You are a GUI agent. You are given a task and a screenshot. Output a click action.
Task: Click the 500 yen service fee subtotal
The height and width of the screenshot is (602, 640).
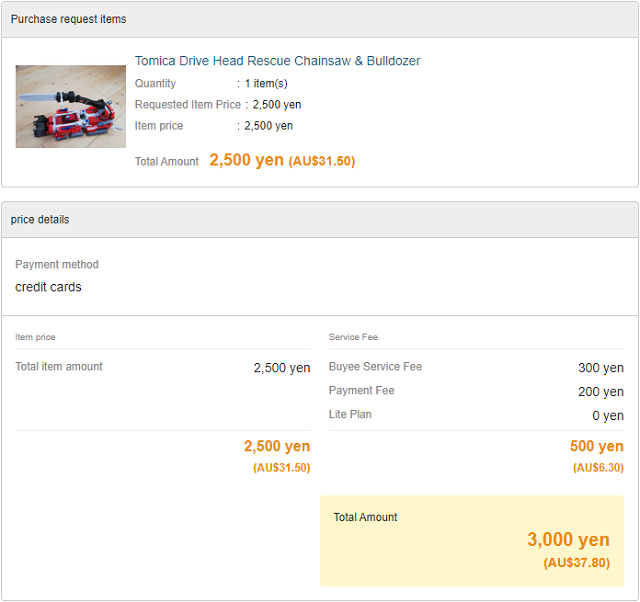pyautogui.click(x=597, y=446)
